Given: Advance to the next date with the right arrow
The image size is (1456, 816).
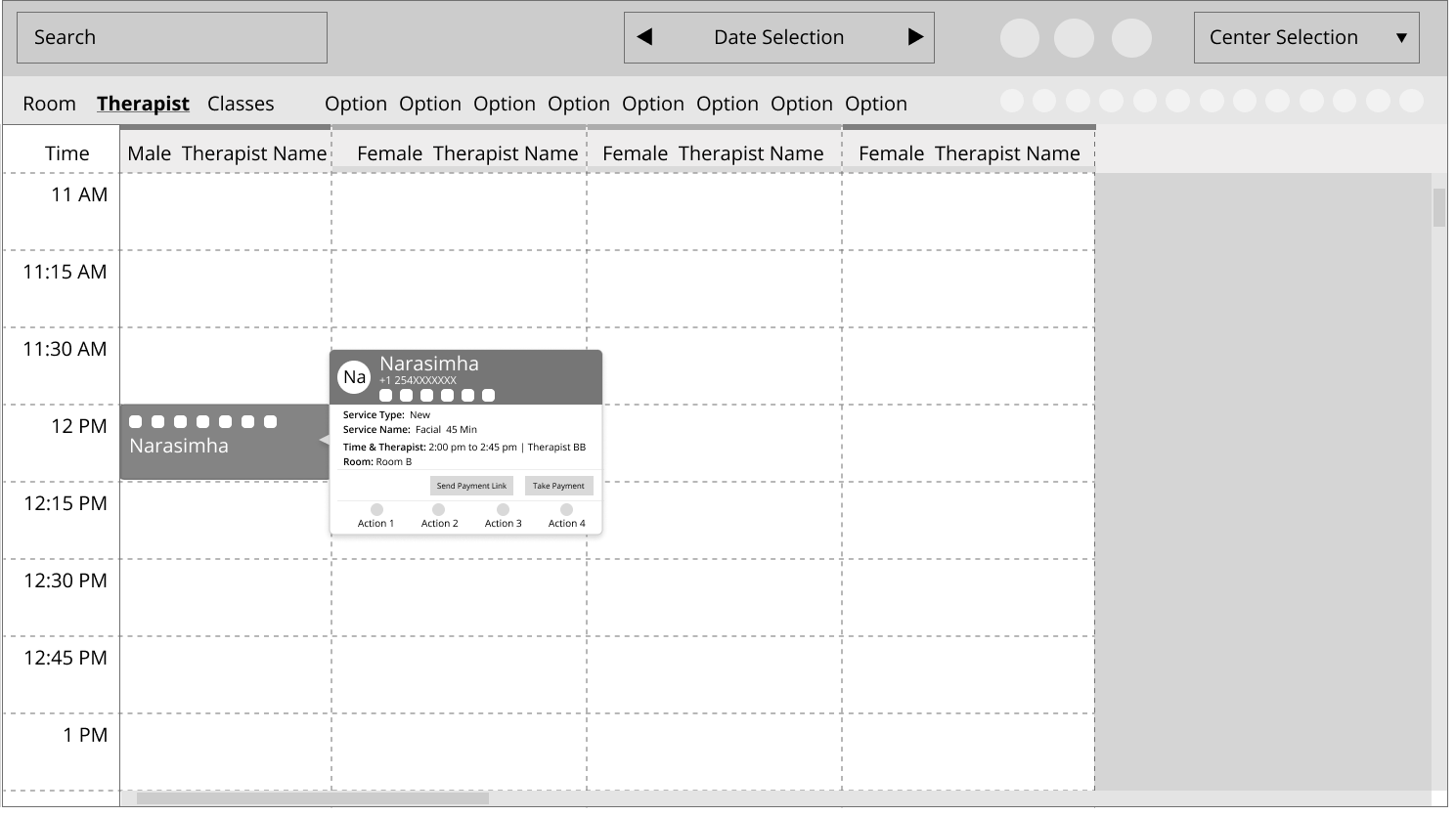Looking at the screenshot, I should coord(915,37).
